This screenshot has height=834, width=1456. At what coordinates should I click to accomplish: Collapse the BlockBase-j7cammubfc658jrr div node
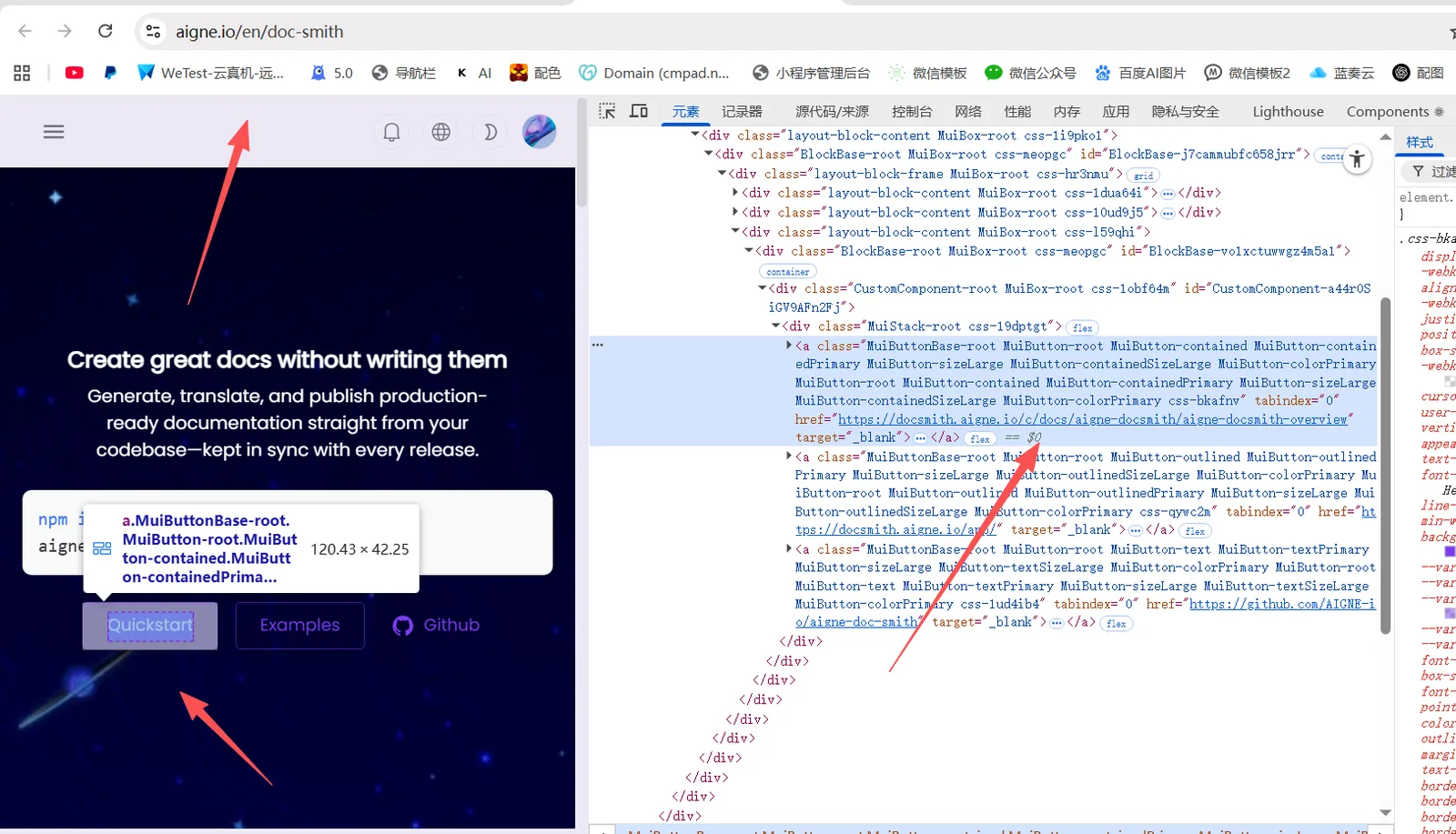[709, 154]
